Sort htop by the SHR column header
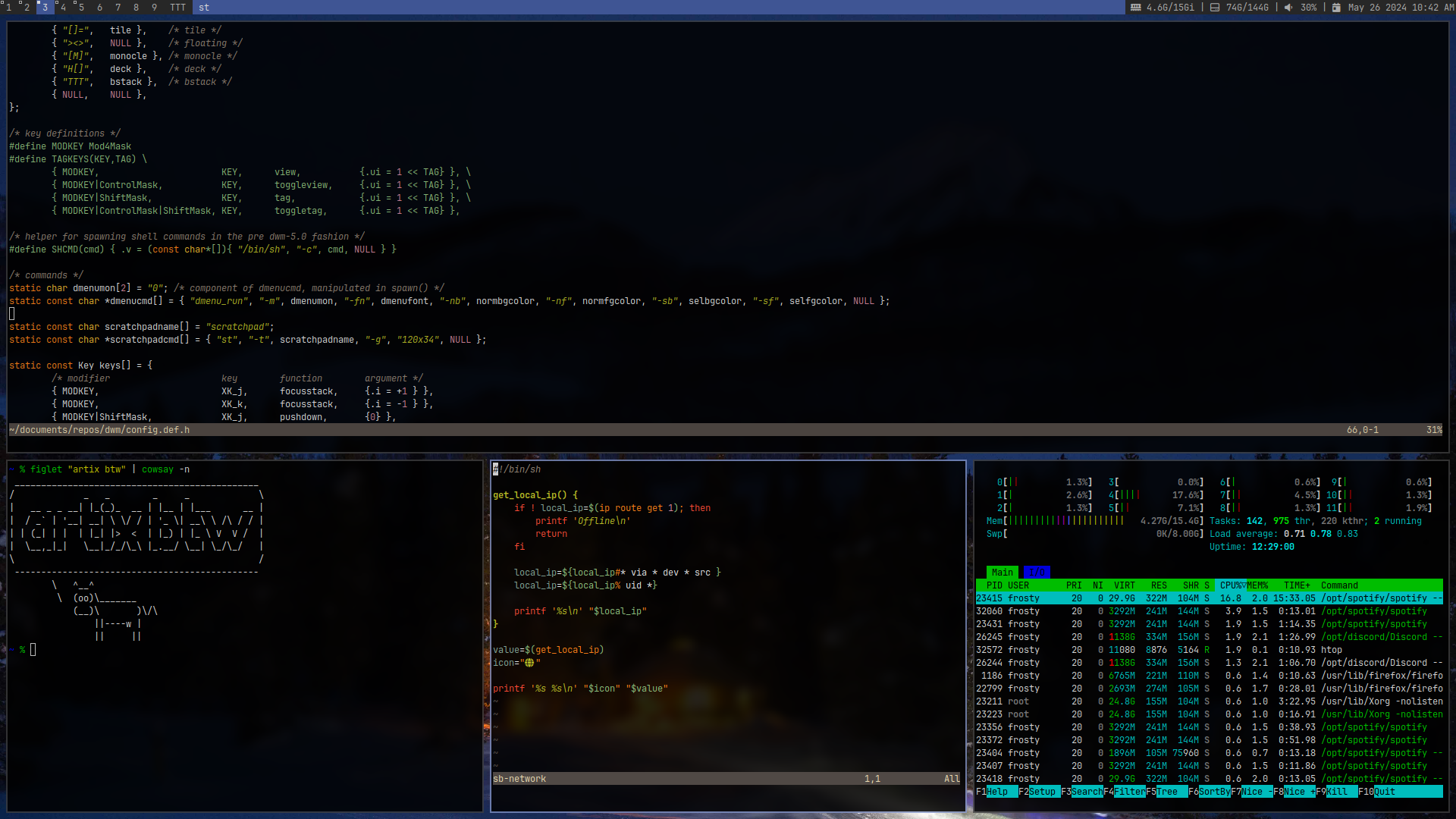Image resolution: width=1456 pixels, height=819 pixels. click(1191, 585)
